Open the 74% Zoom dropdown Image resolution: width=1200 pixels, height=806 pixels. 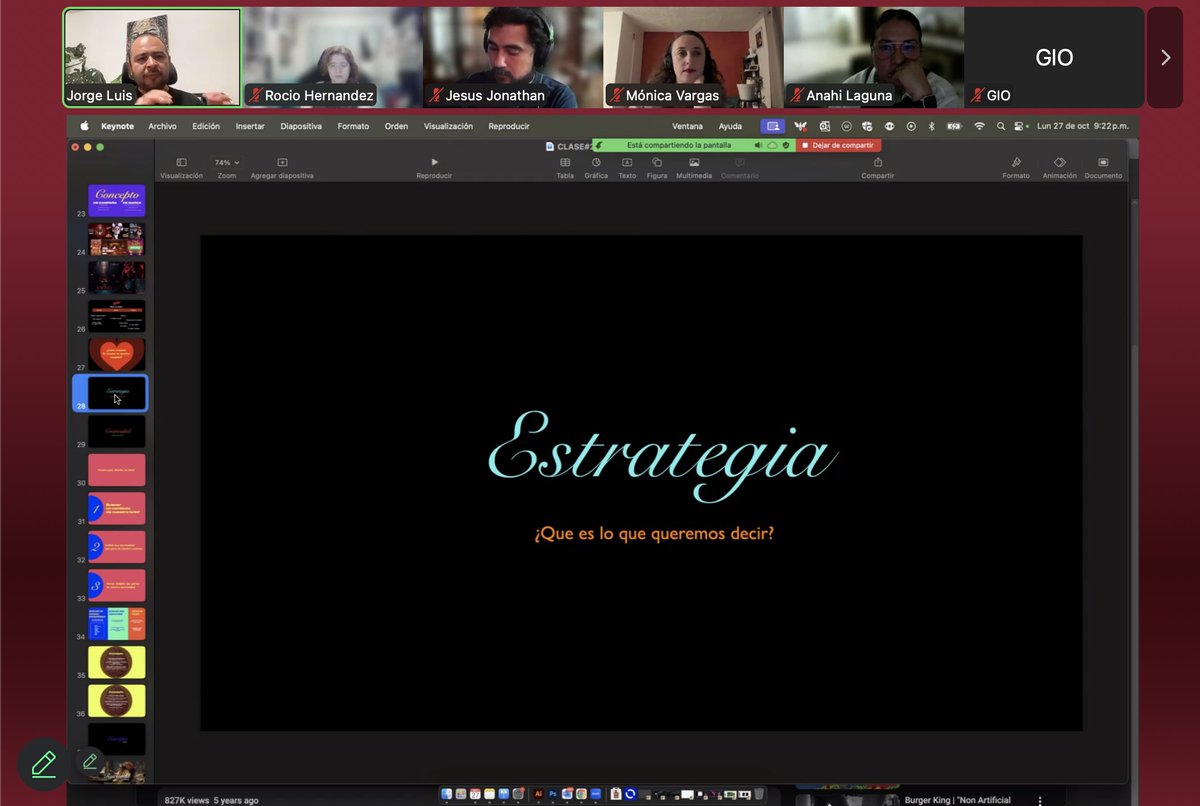pos(227,162)
